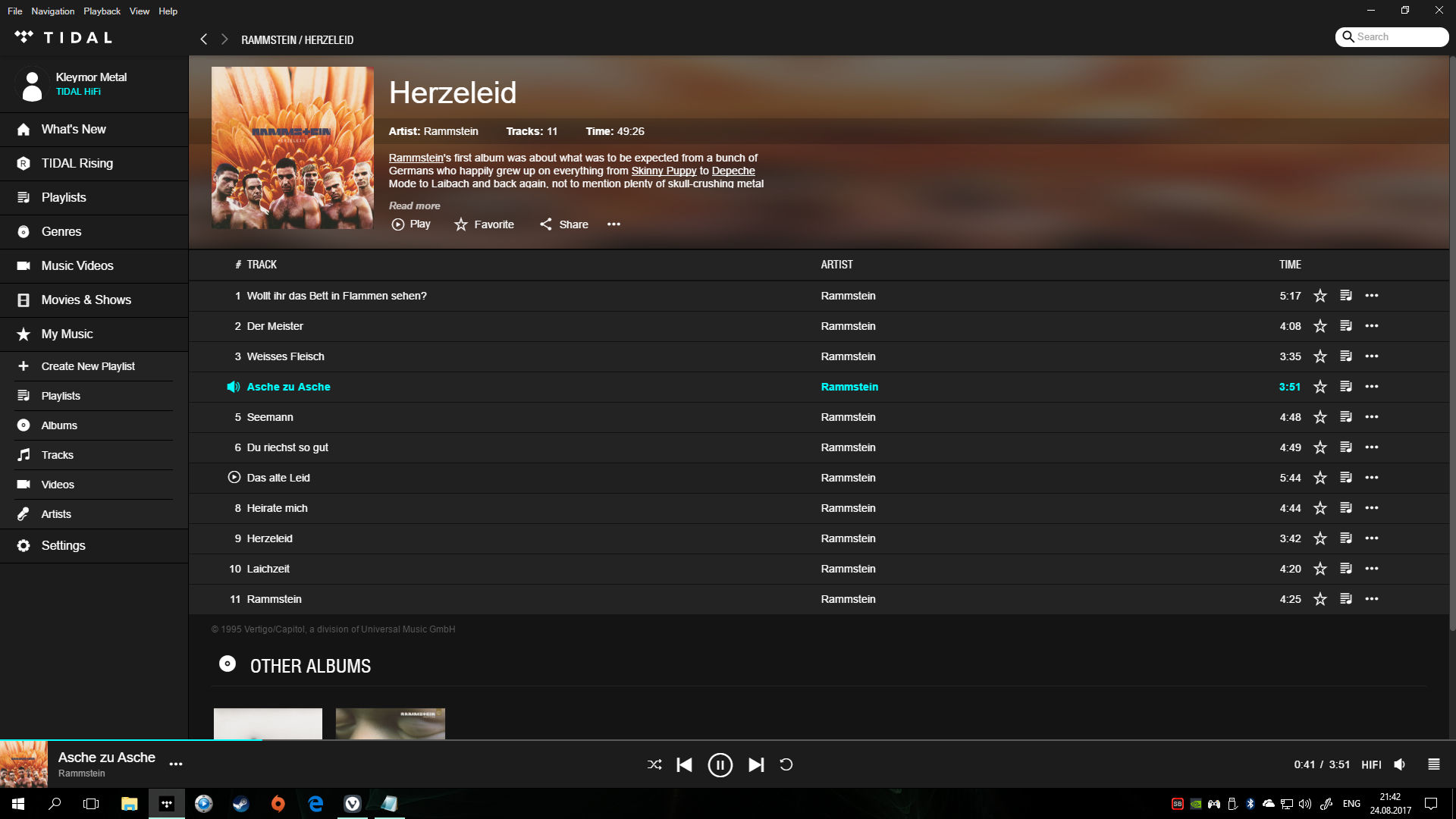Image resolution: width=1456 pixels, height=819 pixels.
Task: Open the Playback menu
Action: click(102, 11)
